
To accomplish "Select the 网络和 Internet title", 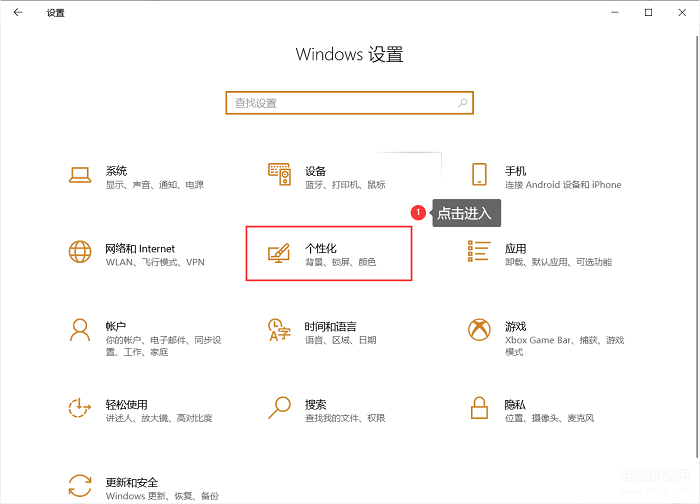I will [140, 248].
